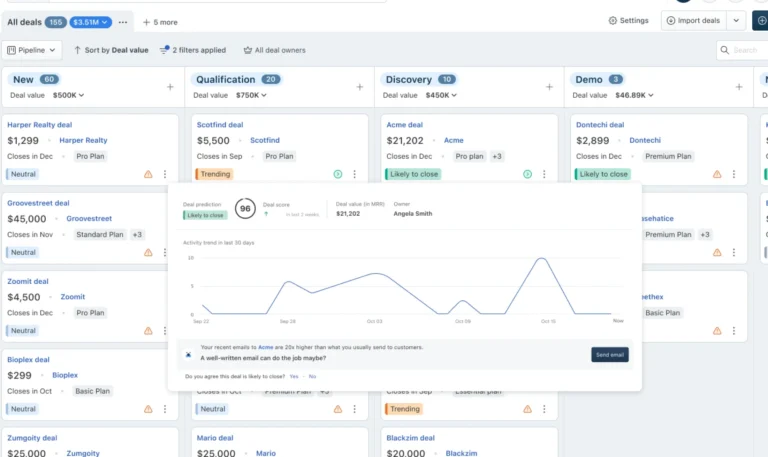Open the Dontechi deal
Viewport: 768px width, 457px height.
(x=600, y=125)
